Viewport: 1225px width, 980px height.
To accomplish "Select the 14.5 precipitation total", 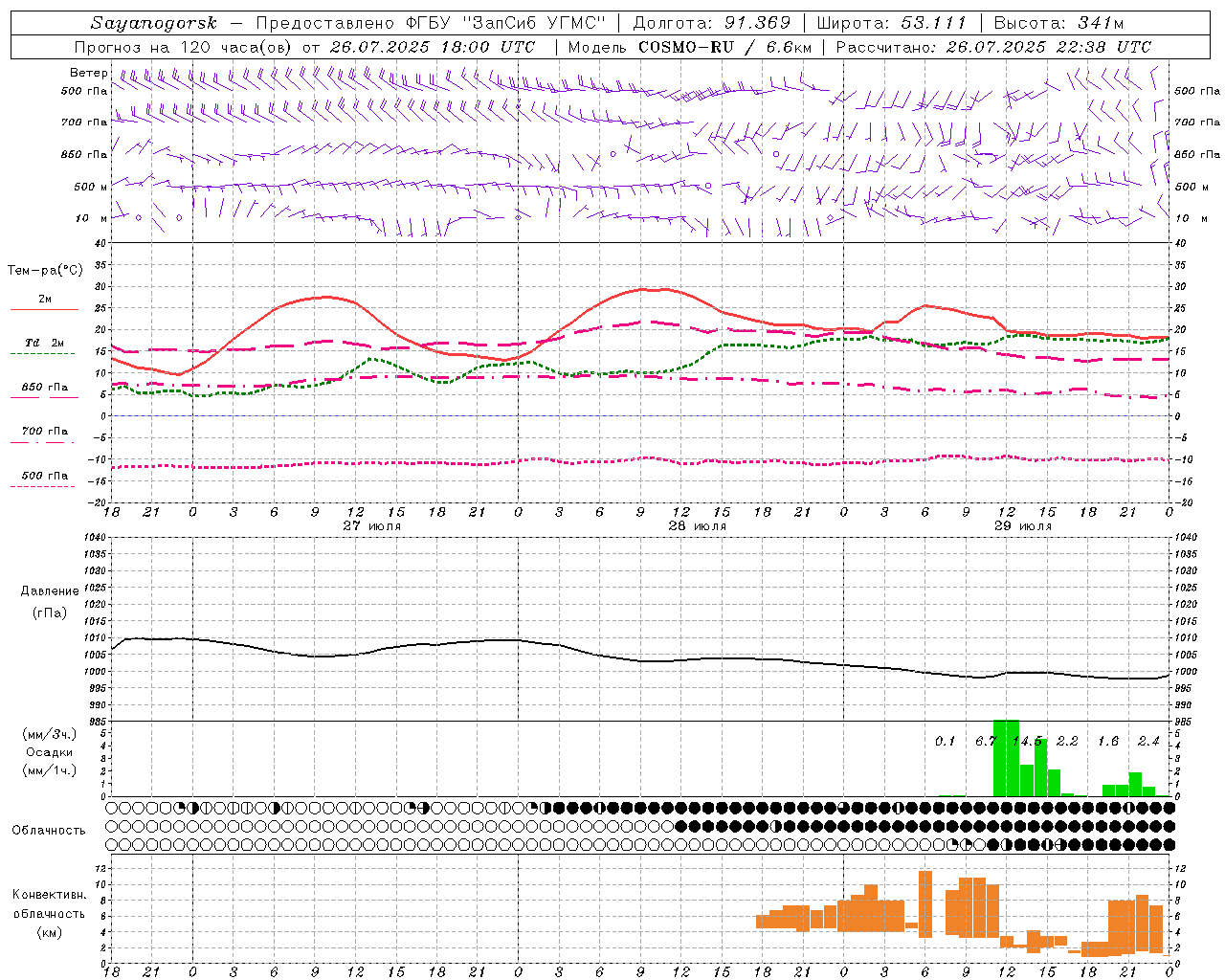I will point(1028,742).
